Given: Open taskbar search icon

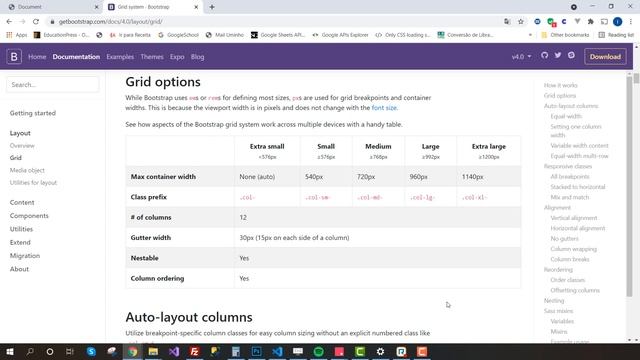Looking at the screenshot, I should pos(30,351).
